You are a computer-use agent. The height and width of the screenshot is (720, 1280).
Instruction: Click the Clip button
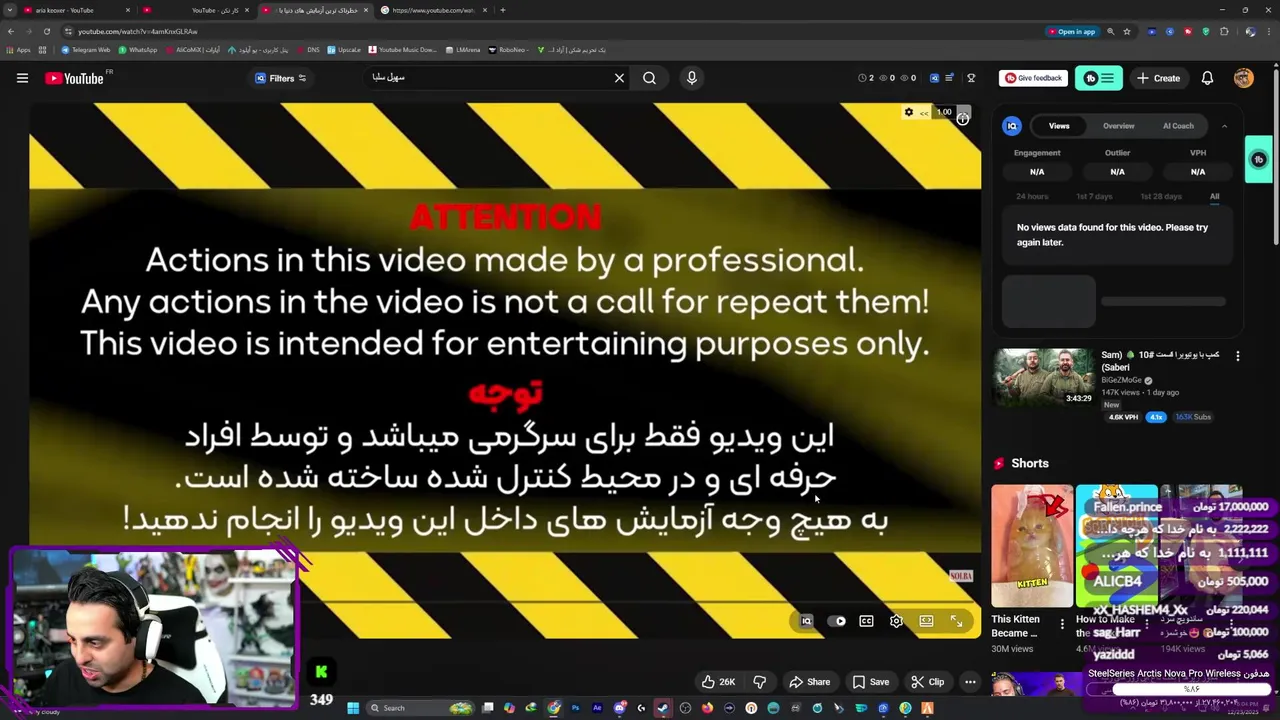click(927, 682)
